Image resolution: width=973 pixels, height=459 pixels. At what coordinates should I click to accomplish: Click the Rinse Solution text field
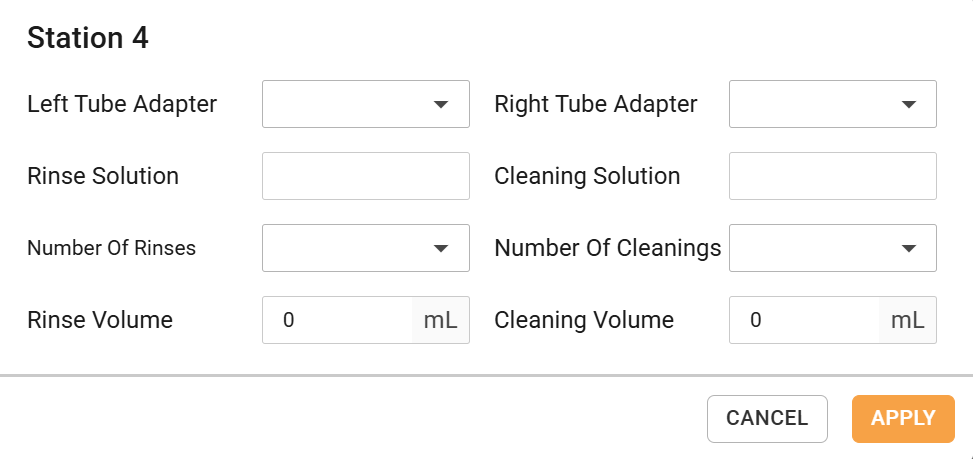point(365,176)
